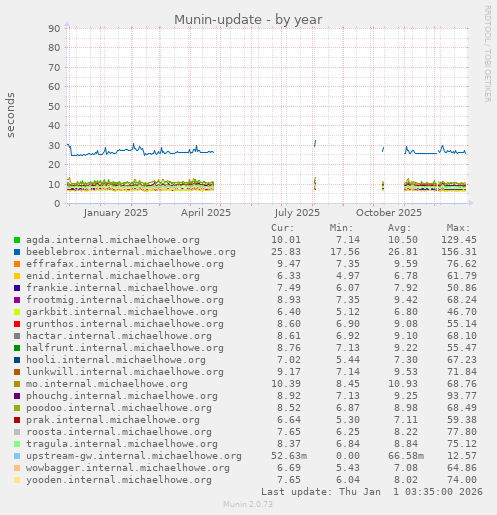Click the Cur: column header

[x=283, y=228]
